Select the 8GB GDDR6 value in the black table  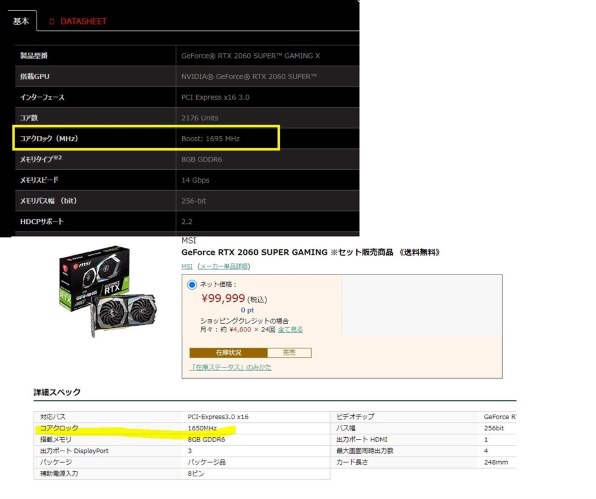pyautogui.click(x=201, y=159)
